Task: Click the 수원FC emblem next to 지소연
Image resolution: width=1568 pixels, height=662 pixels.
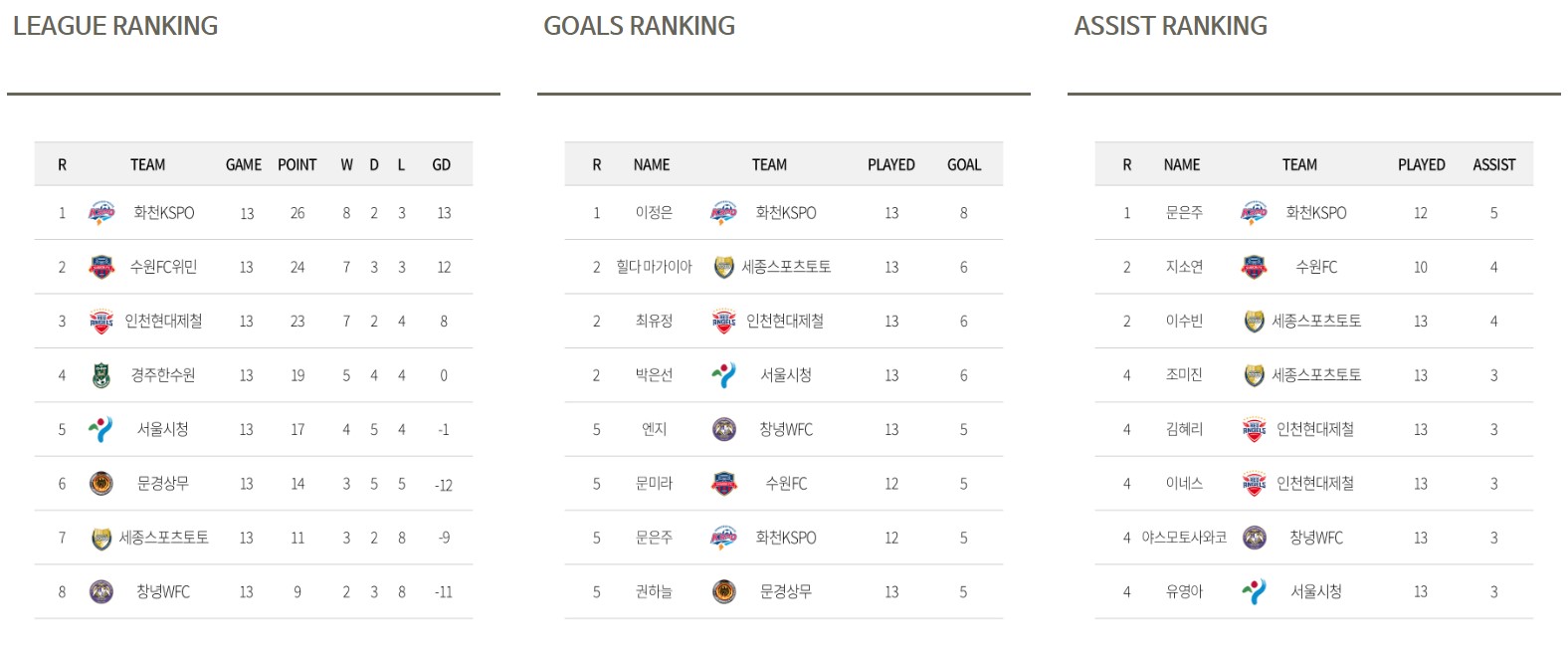Action: tap(1255, 267)
